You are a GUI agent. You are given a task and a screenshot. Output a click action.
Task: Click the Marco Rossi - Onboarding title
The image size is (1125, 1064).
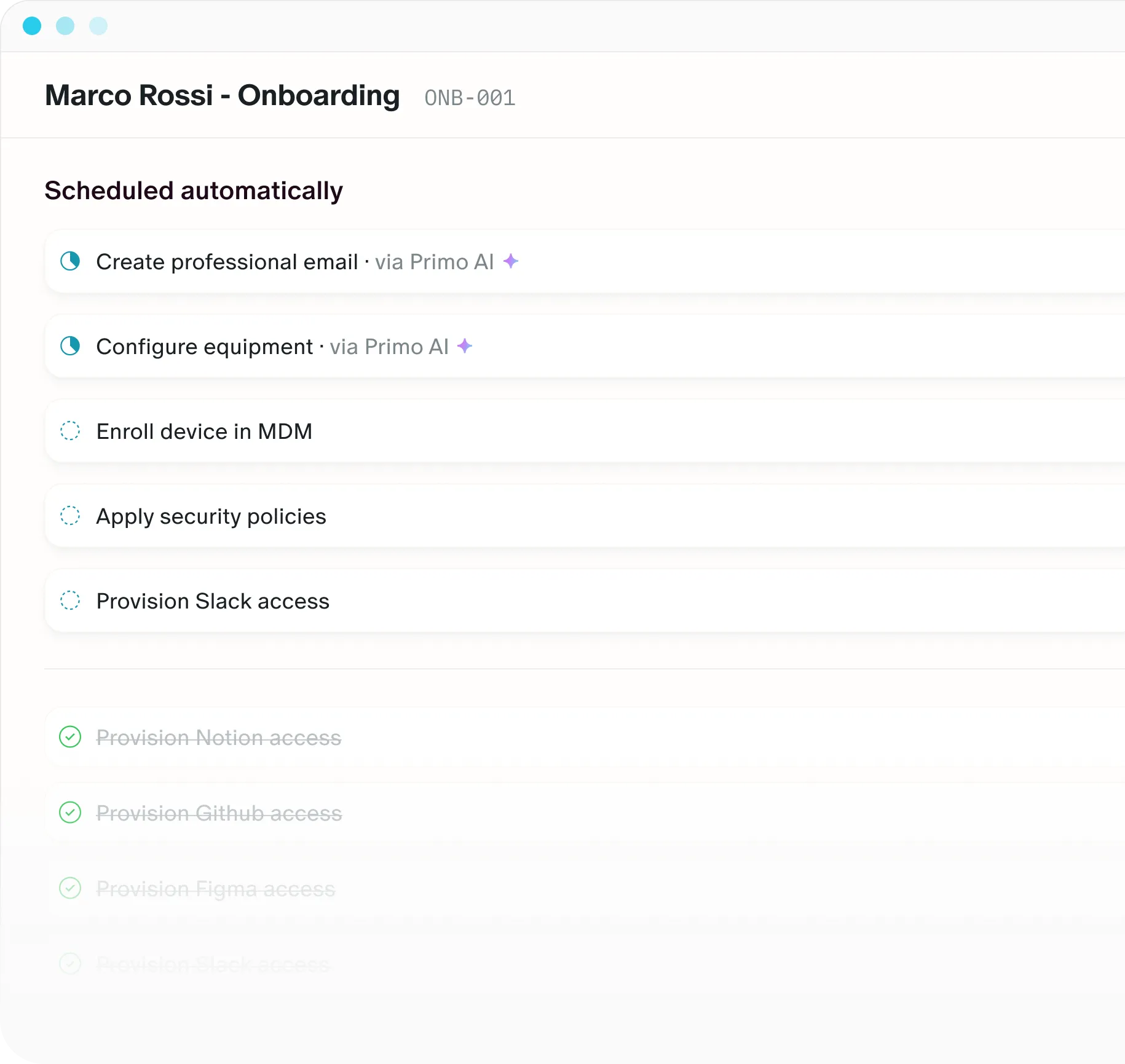[x=223, y=96]
